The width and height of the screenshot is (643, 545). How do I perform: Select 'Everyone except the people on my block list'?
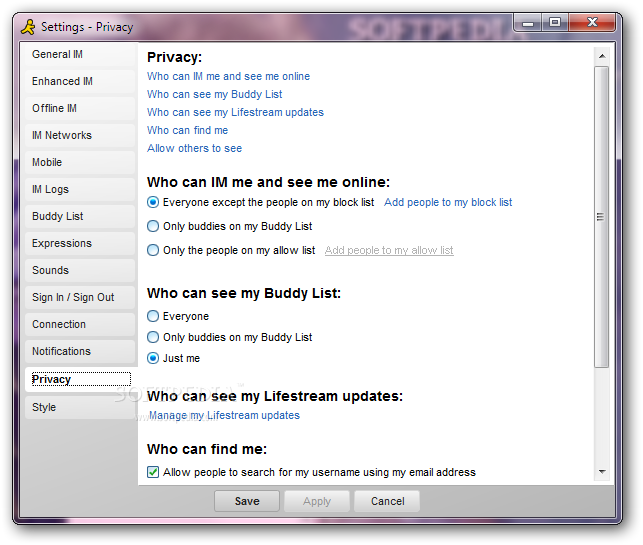click(x=153, y=202)
